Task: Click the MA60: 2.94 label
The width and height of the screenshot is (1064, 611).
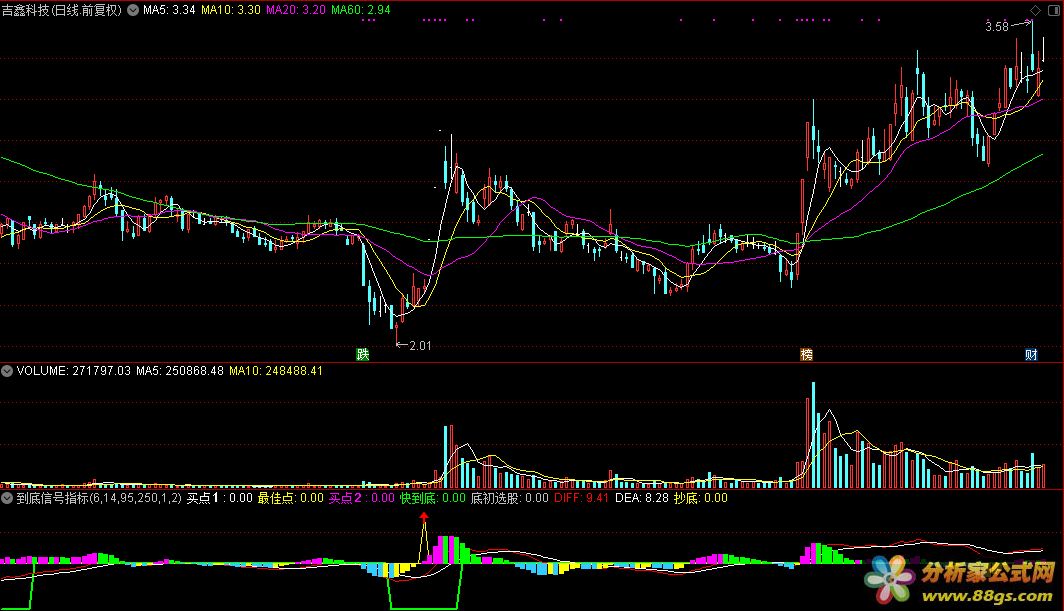Action: coord(361,10)
